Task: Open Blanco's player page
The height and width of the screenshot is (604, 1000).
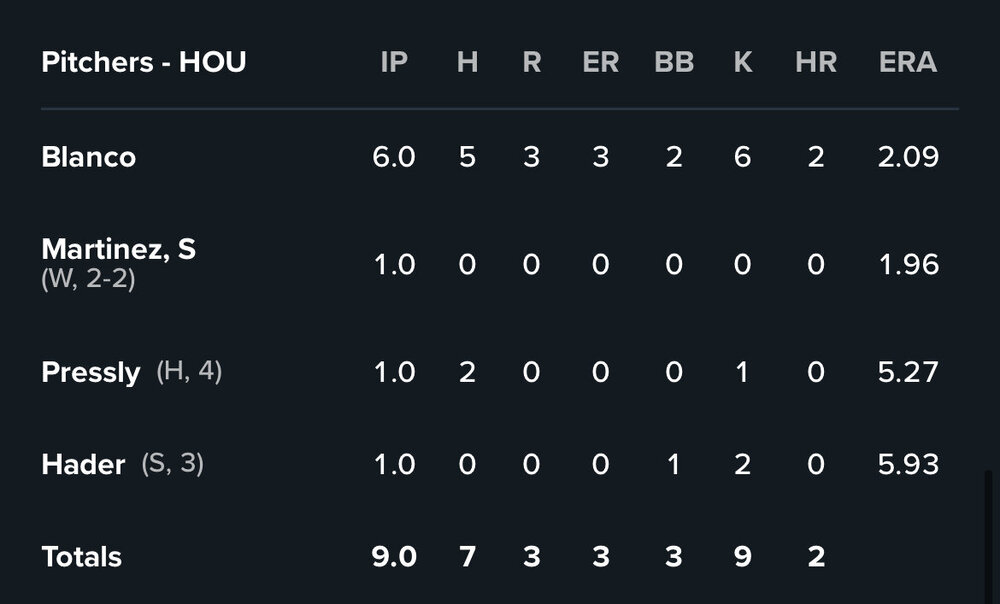Action: [89, 157]
